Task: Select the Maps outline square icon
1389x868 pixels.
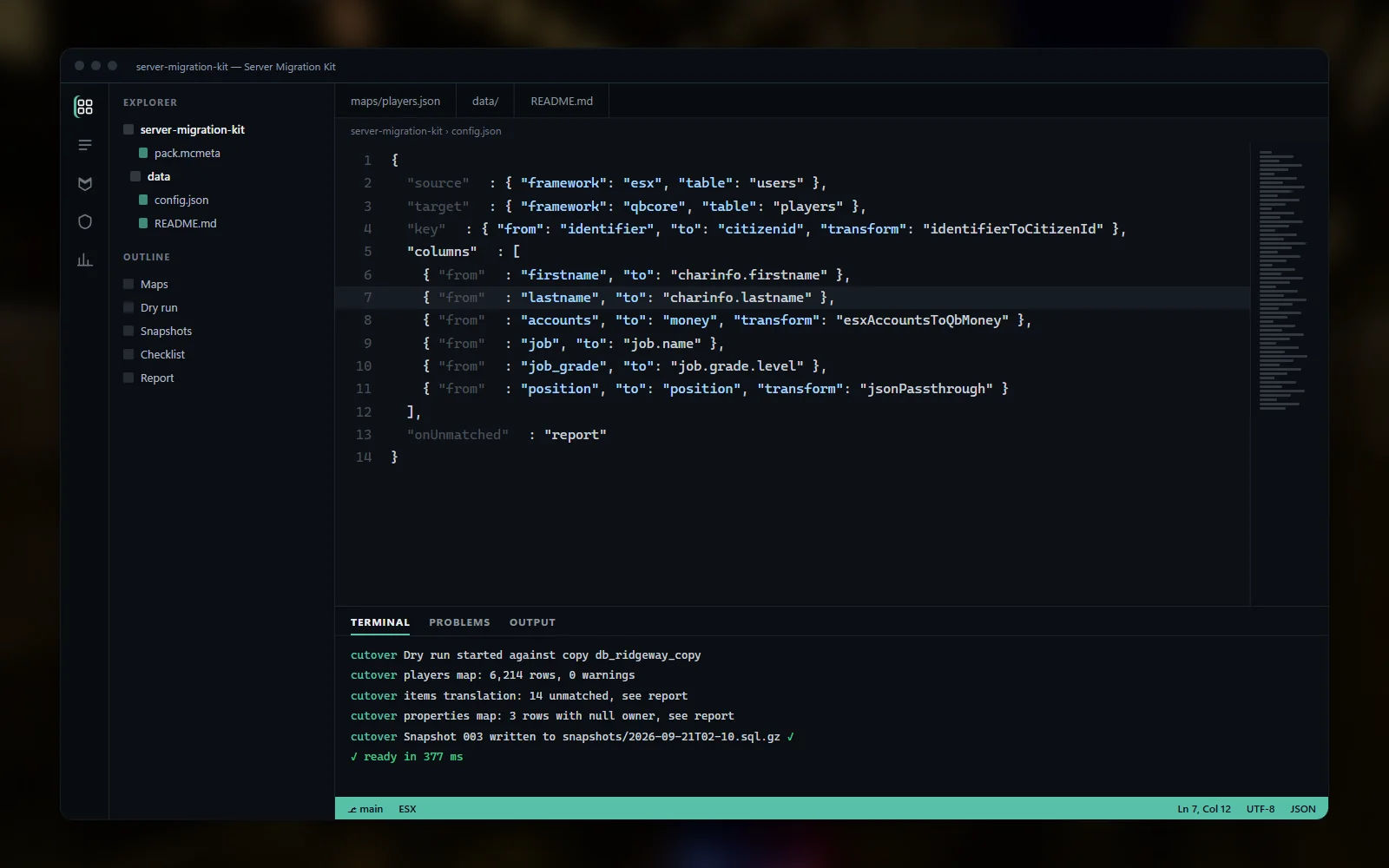Action: (x=128, y=284)
